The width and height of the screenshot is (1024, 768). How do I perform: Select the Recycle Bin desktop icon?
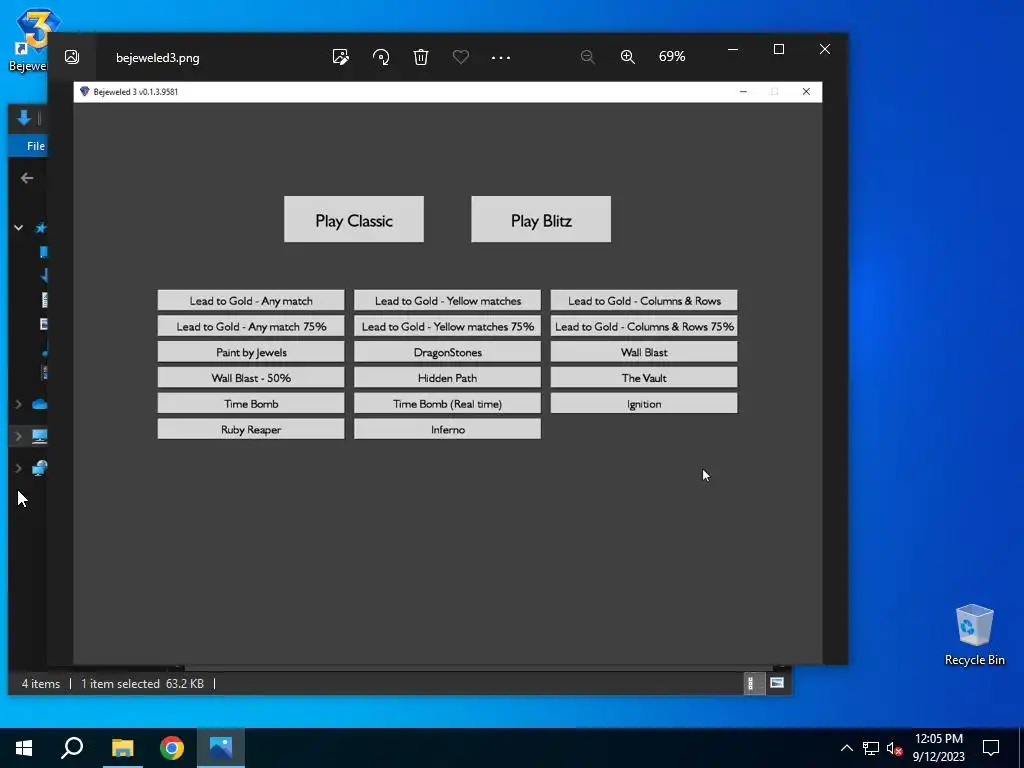point(974,635)
